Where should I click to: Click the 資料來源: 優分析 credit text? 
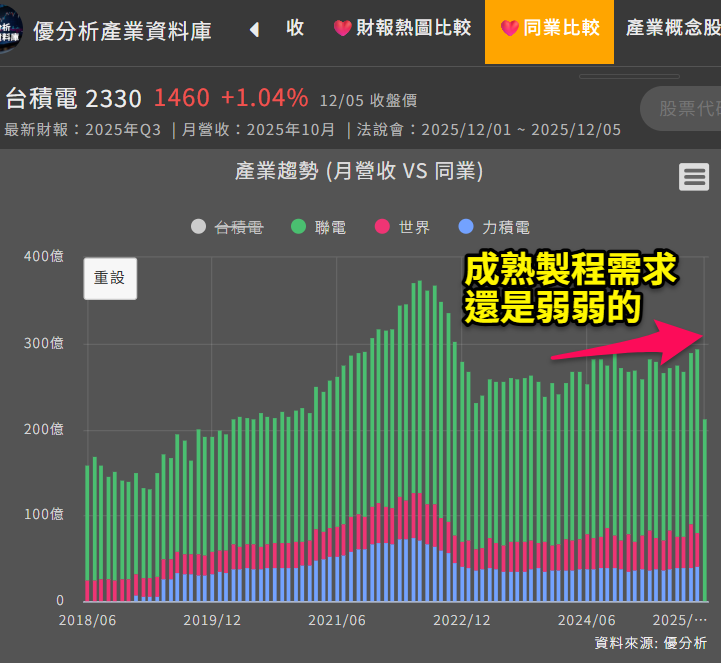(650, 643)
